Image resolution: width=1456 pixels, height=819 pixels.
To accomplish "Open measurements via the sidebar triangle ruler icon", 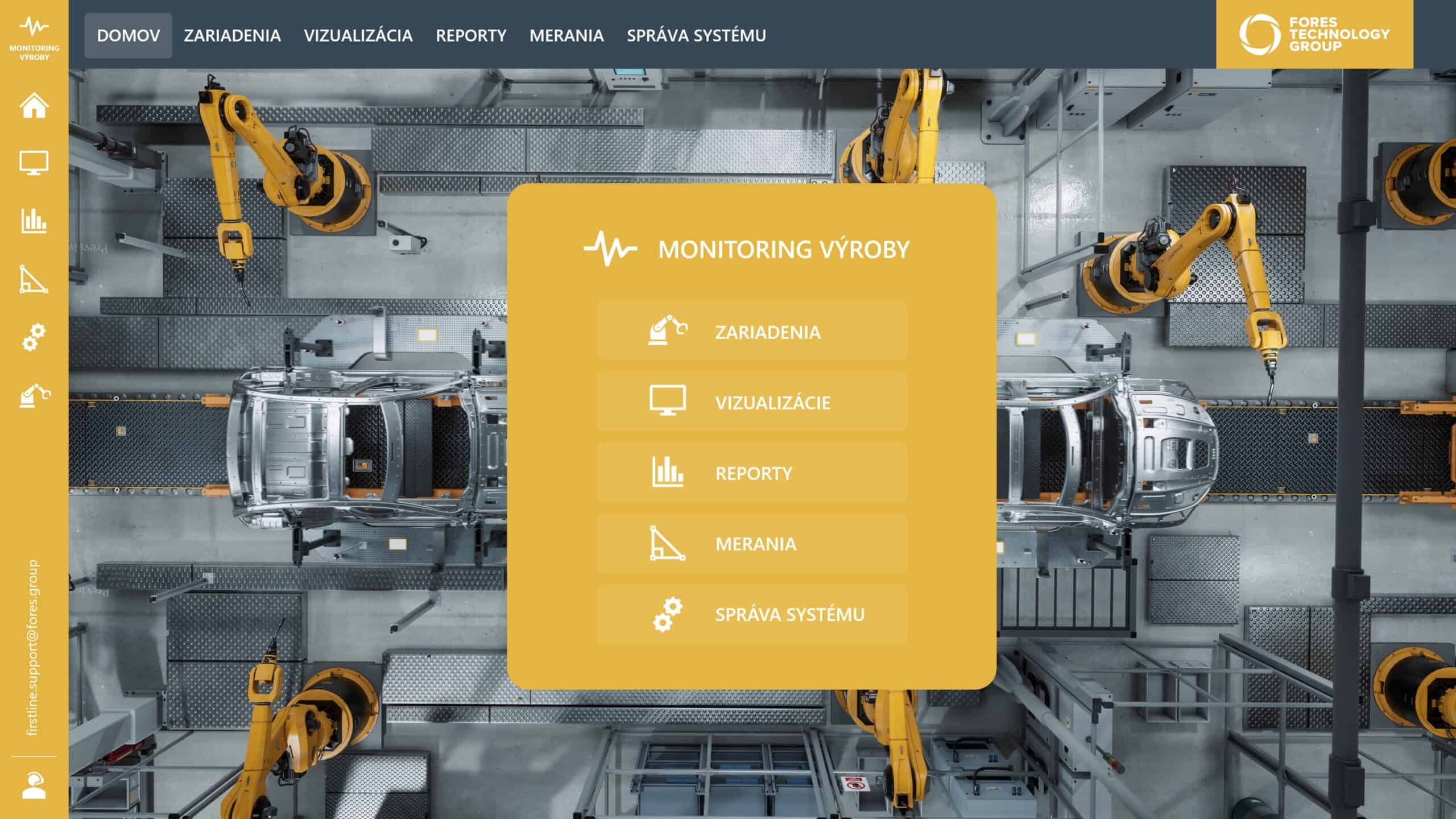I will click(x=34, y=279).
